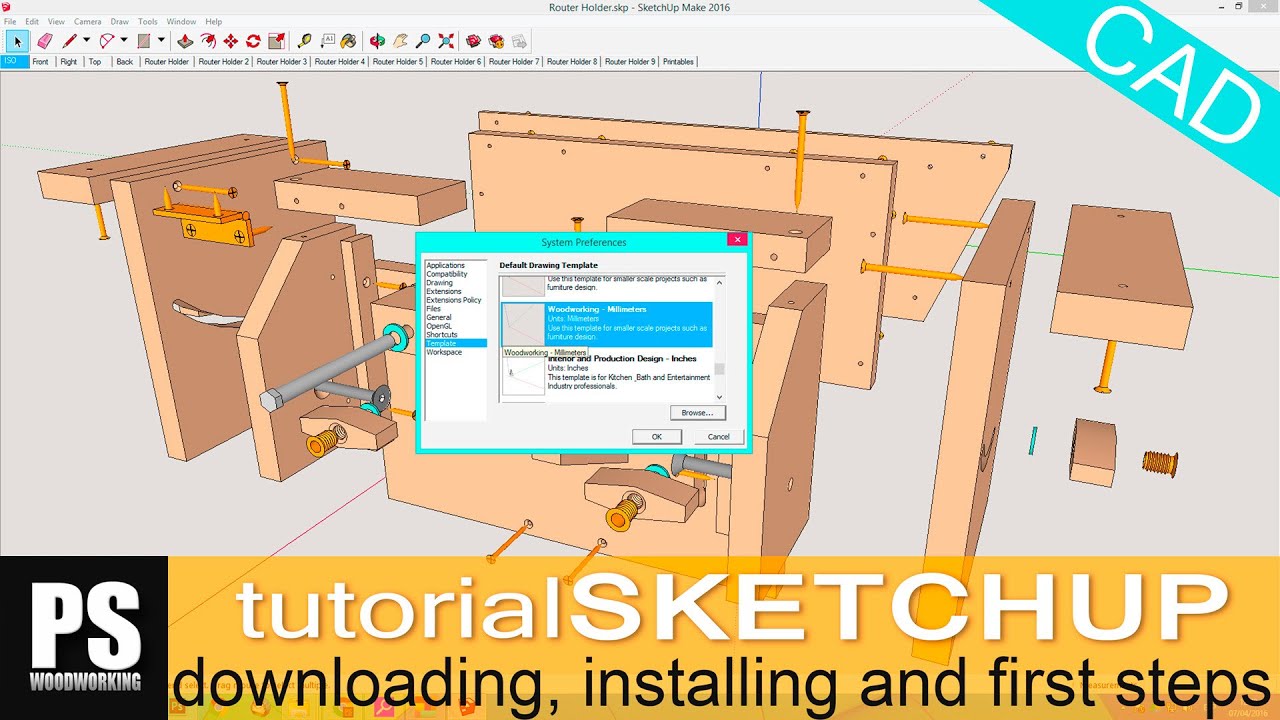Switch to the Front scene tab

[40, 62]
